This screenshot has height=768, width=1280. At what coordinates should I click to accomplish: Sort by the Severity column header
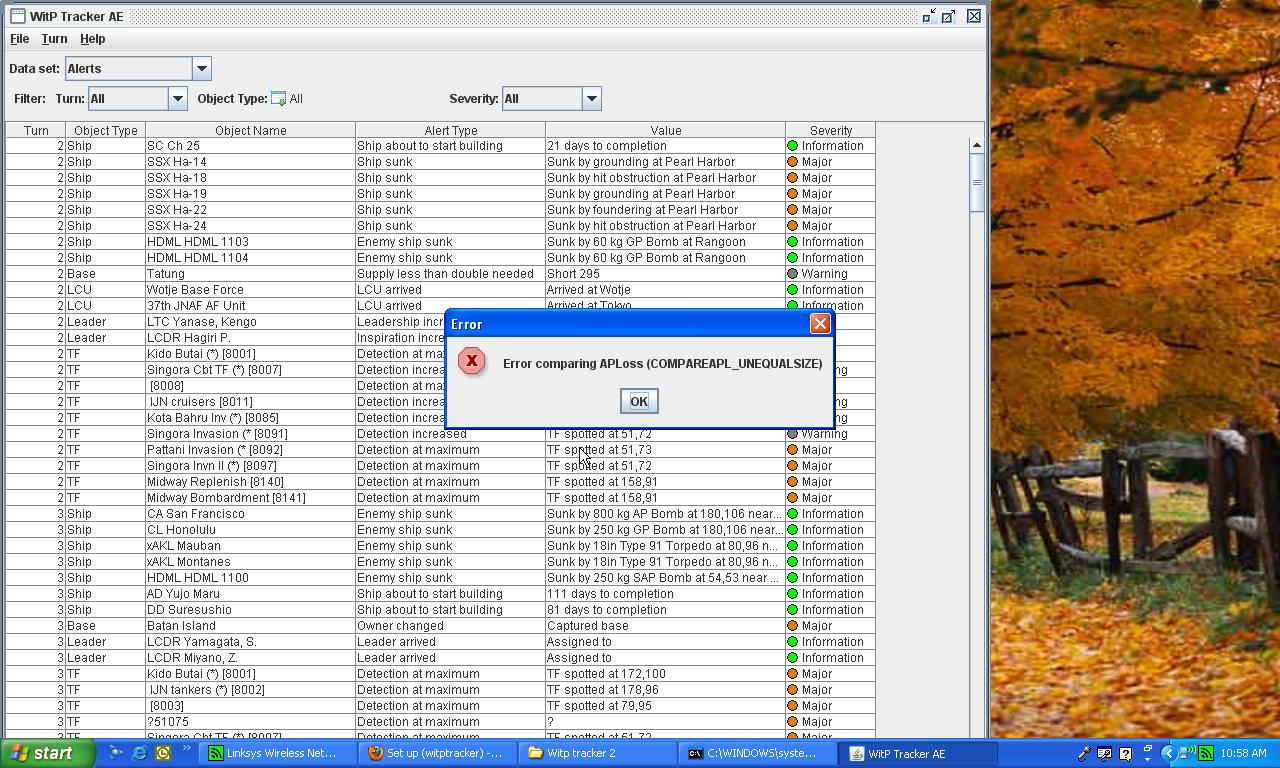point(831,130)
